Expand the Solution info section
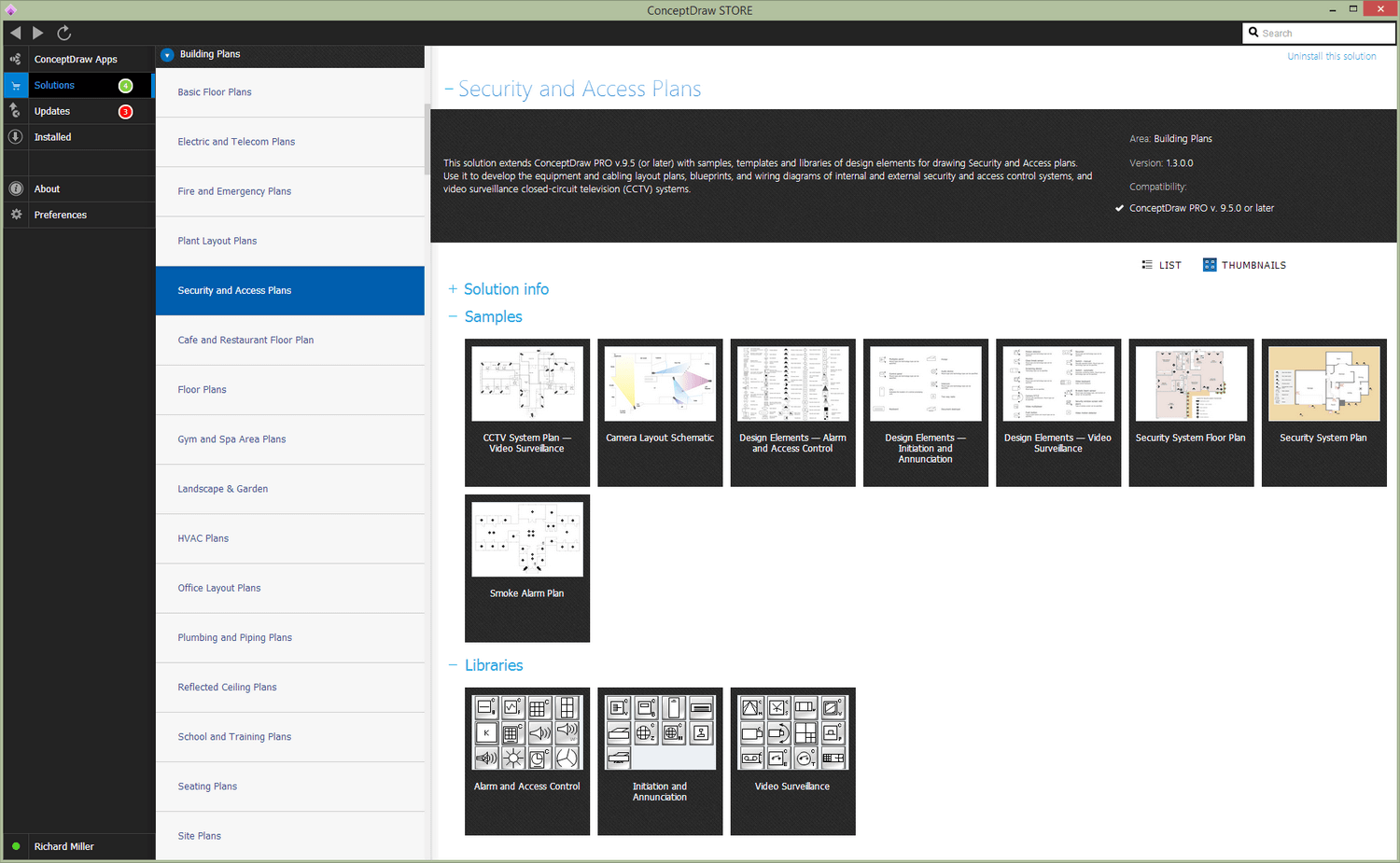The width and height of the screenshot is (1400, 863). point(453,289)
